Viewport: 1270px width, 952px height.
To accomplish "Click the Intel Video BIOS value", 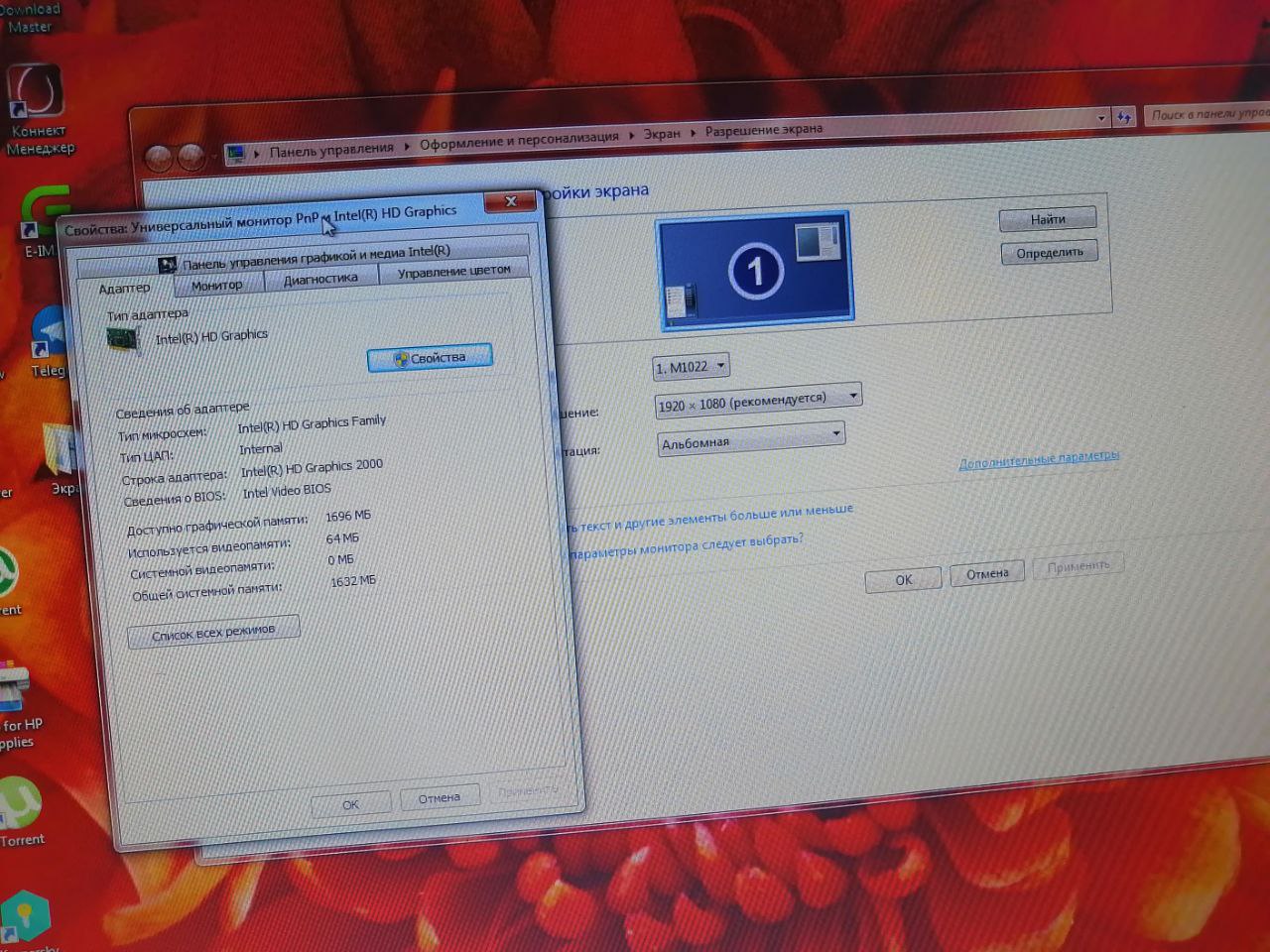I will click(287, 492).
